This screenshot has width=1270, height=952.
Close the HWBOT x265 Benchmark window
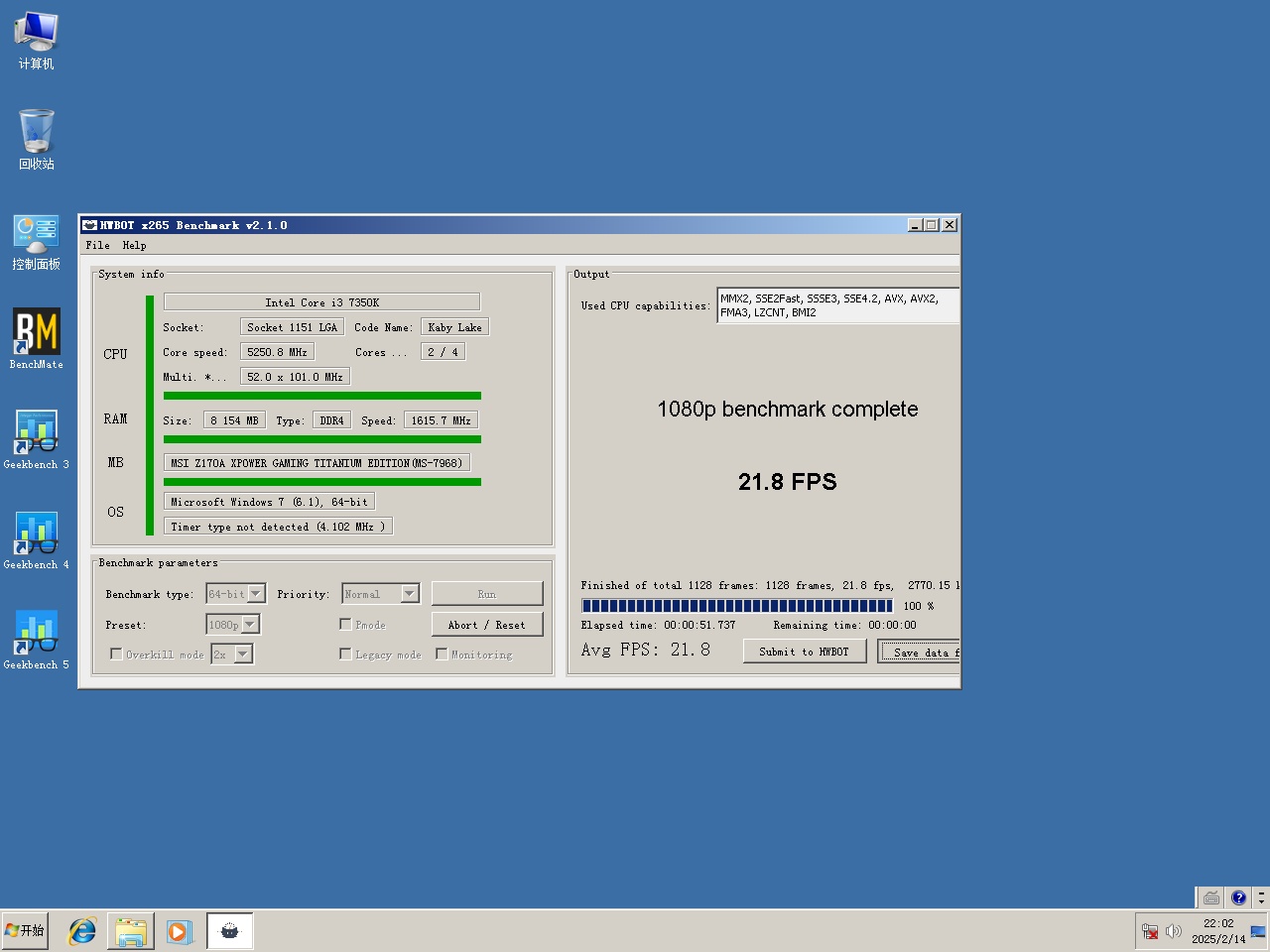tap(950, 225)
